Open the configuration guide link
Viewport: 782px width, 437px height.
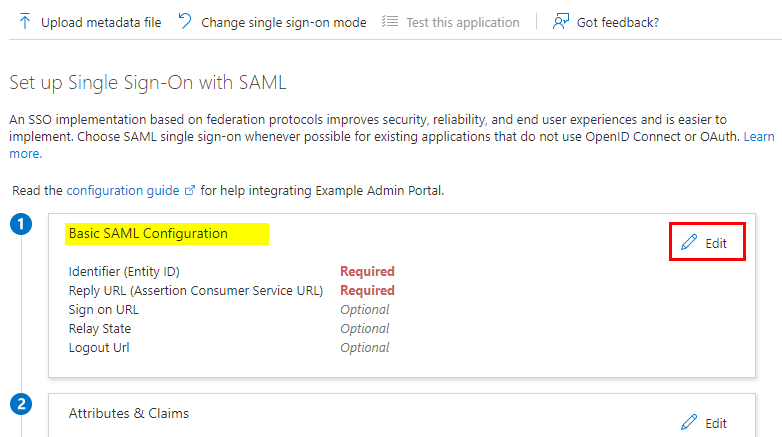pos(123,191)
